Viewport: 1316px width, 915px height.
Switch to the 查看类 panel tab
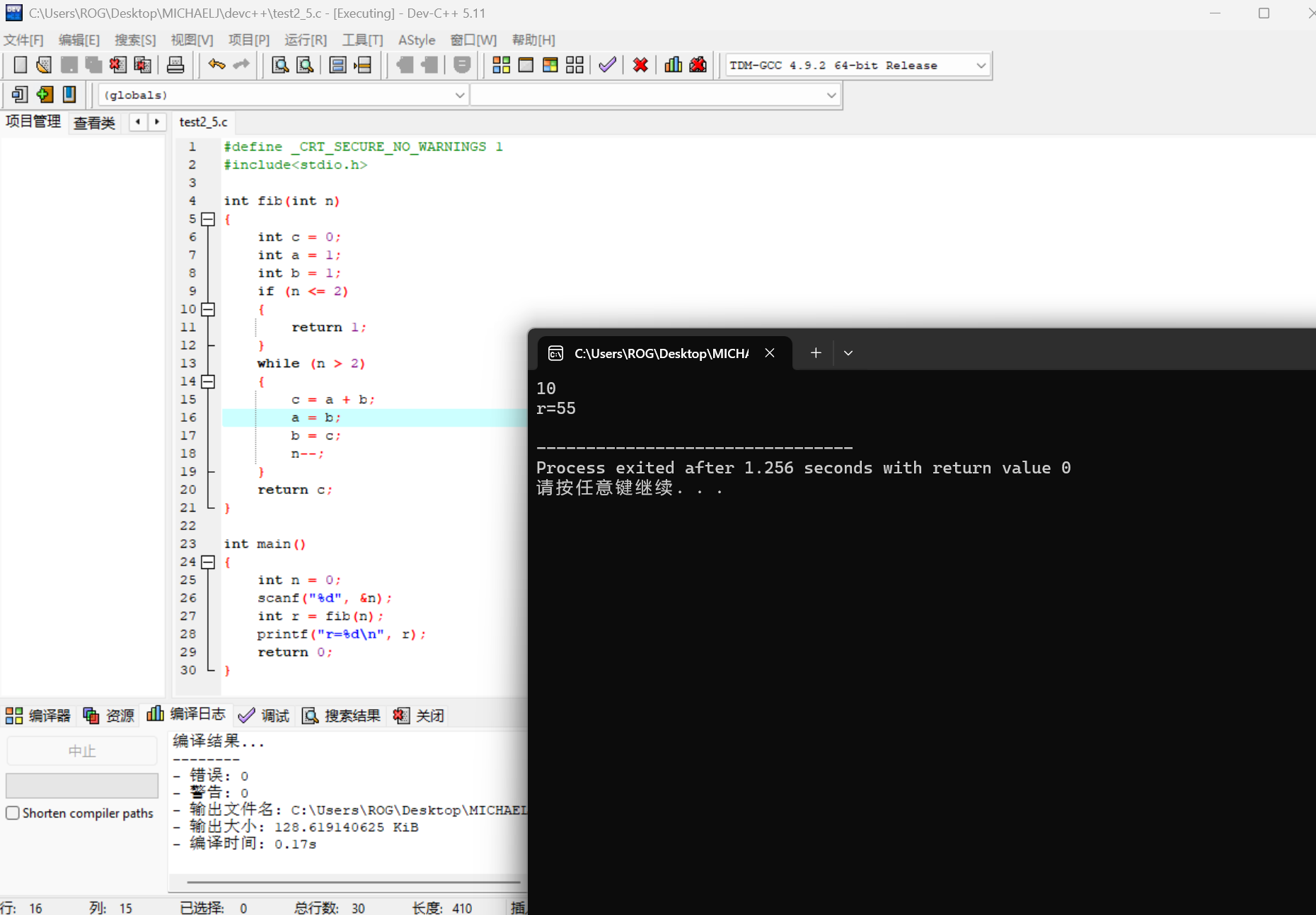click(x=94, y=123)
